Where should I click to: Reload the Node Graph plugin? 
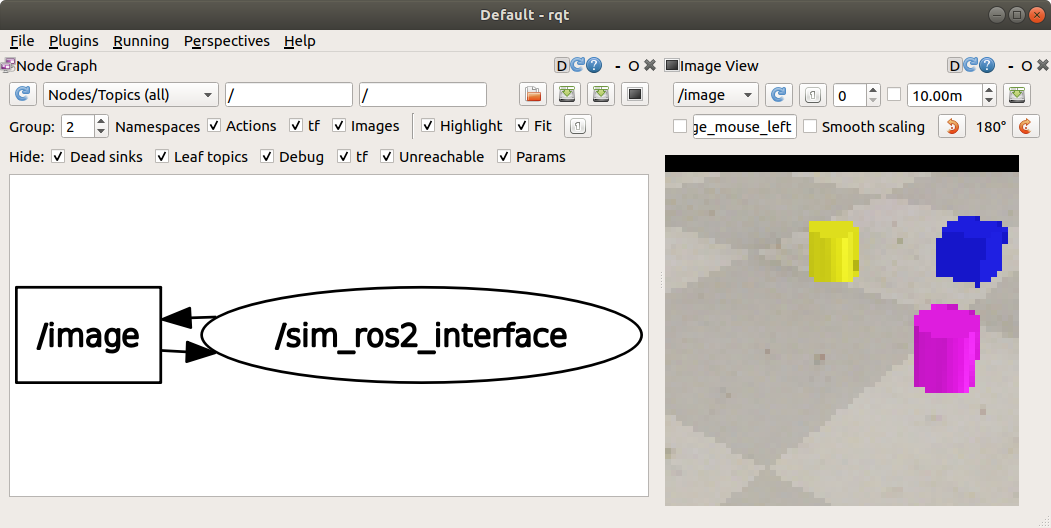tap(577, 65)
